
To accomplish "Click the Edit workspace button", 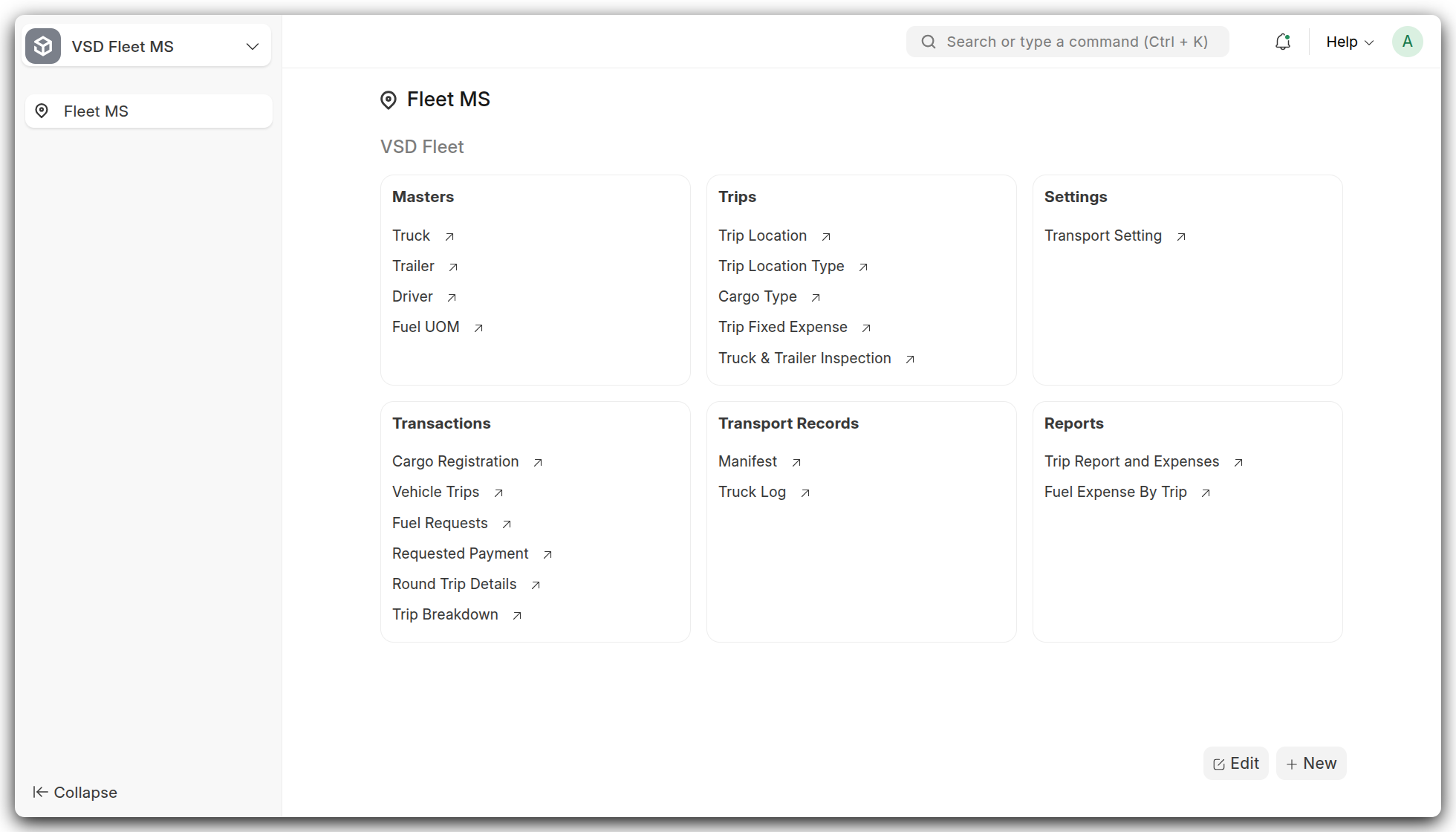I will pos(1236,764).
